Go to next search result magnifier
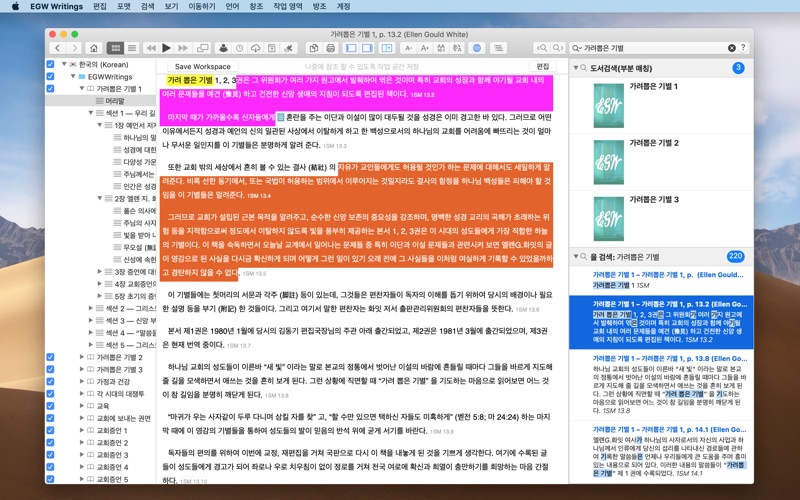 (x=558, y=48)
